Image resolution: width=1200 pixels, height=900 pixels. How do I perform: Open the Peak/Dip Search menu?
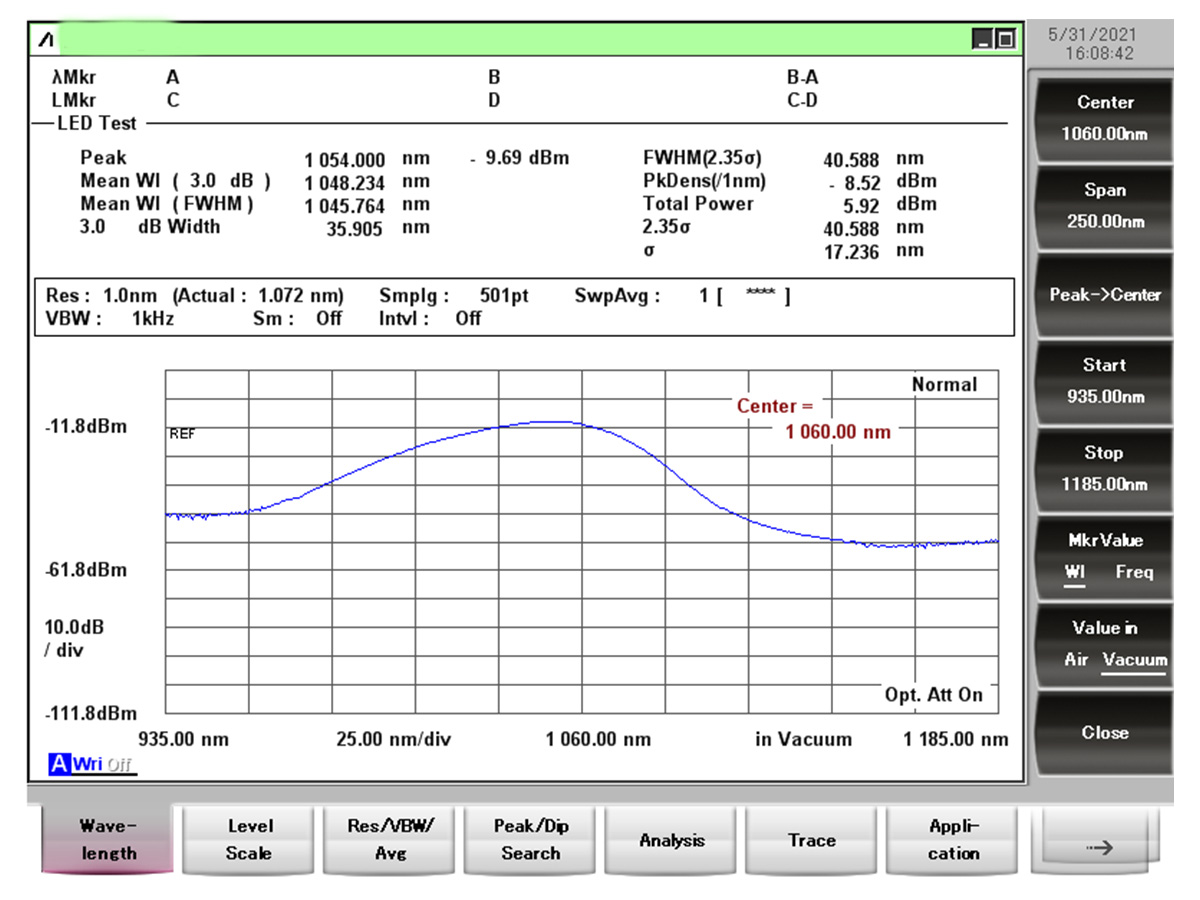[x=530, y=840]
